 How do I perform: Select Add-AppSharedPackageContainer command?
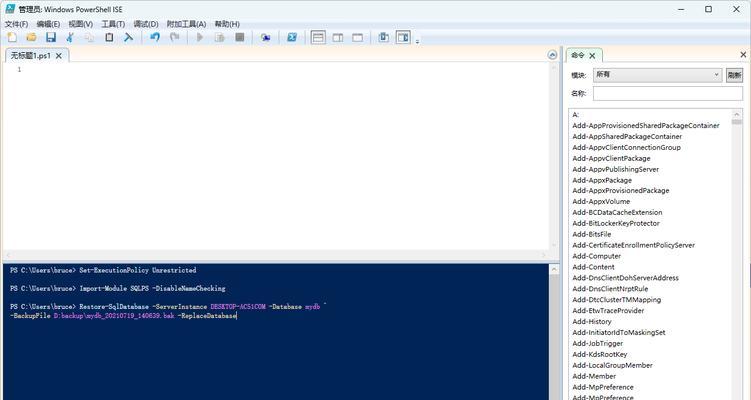click(x=627, y=137)
